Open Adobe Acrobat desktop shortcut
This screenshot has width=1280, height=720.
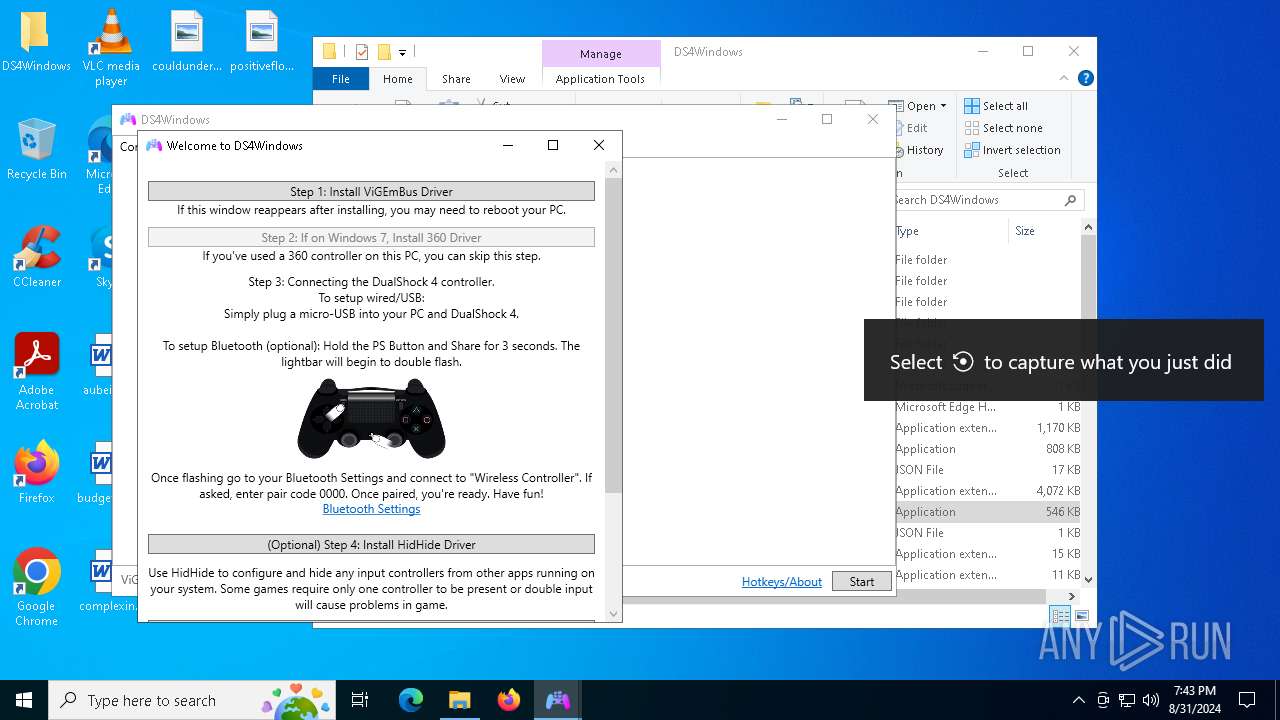point(36,372)
